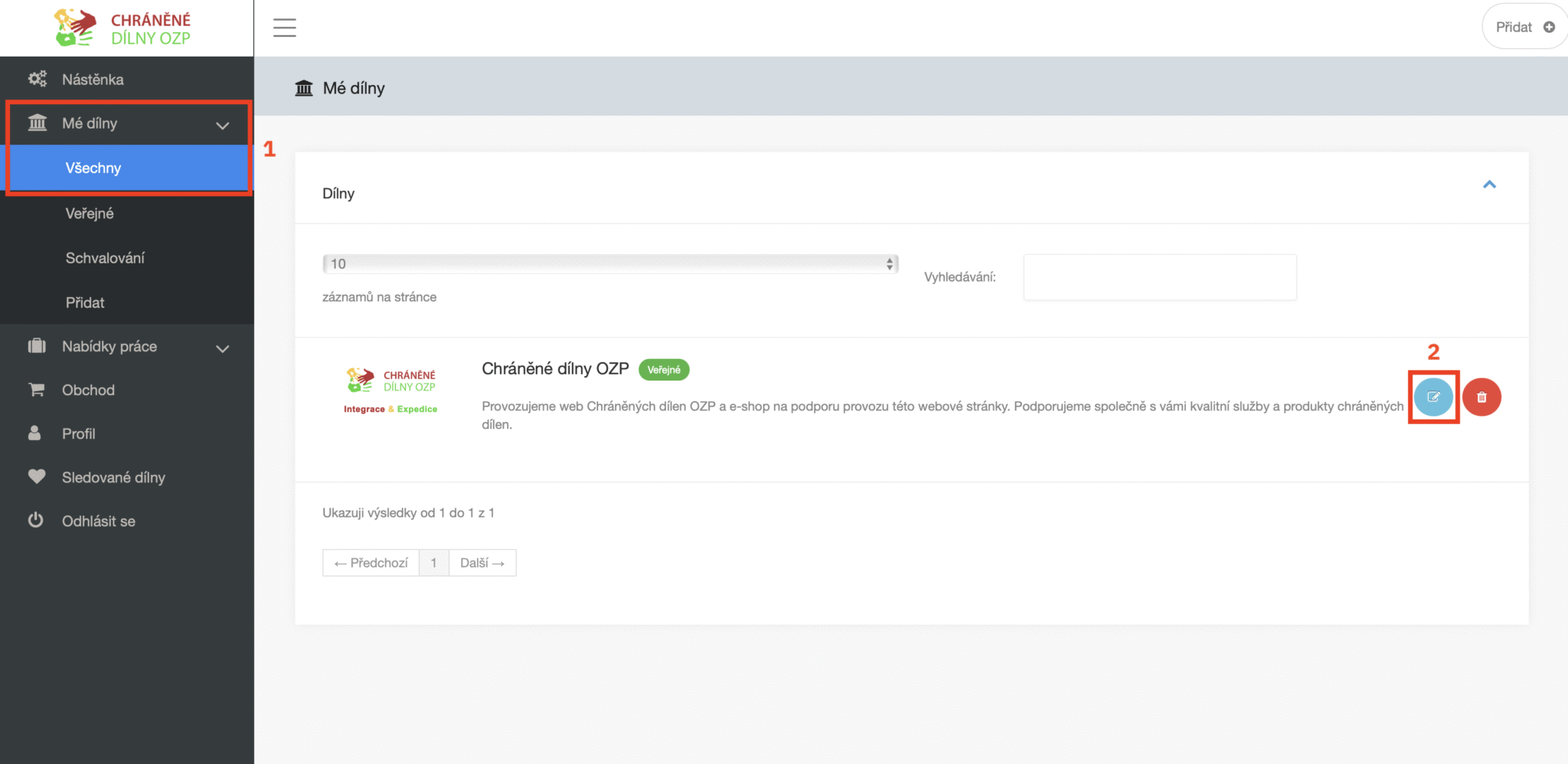Select the Všechny submenu item
This screenshot has height=764, width=1568.
(93, 168)
